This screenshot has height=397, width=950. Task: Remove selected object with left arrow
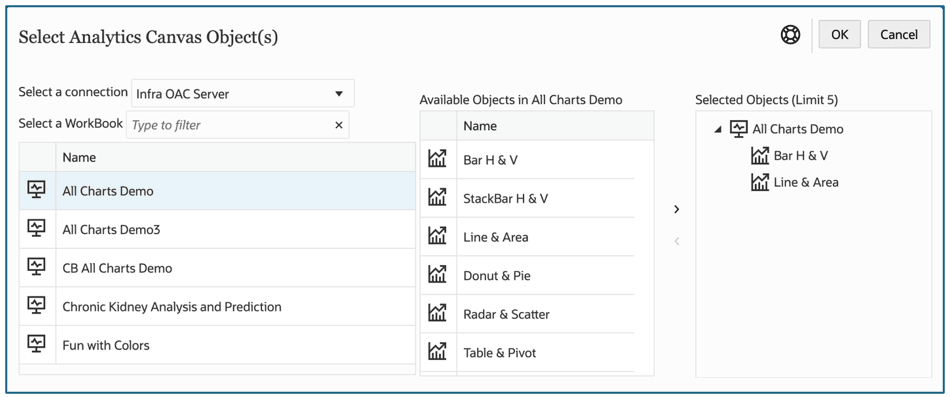(677, 241)
